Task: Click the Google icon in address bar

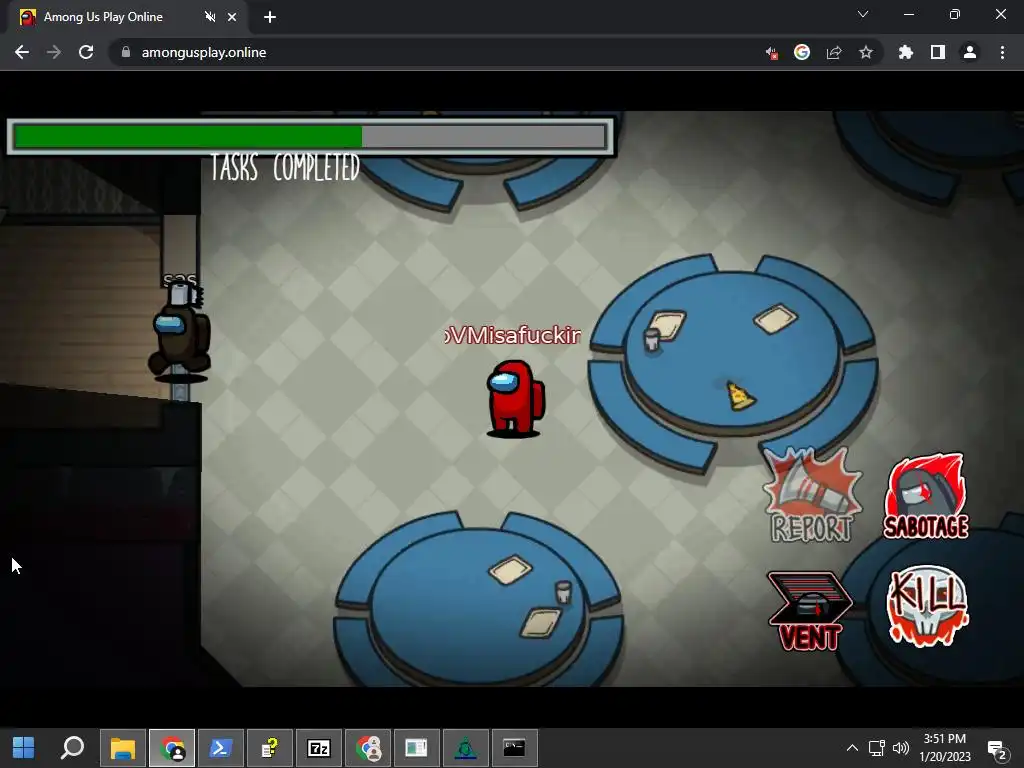Action: pyautogui.click(x=802, y=52)
